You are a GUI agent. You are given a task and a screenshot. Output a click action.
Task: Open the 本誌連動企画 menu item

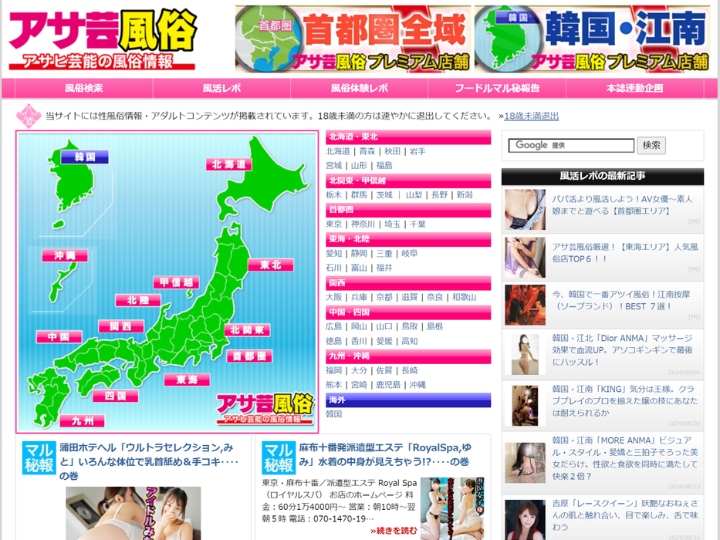(x=635, y=88)
